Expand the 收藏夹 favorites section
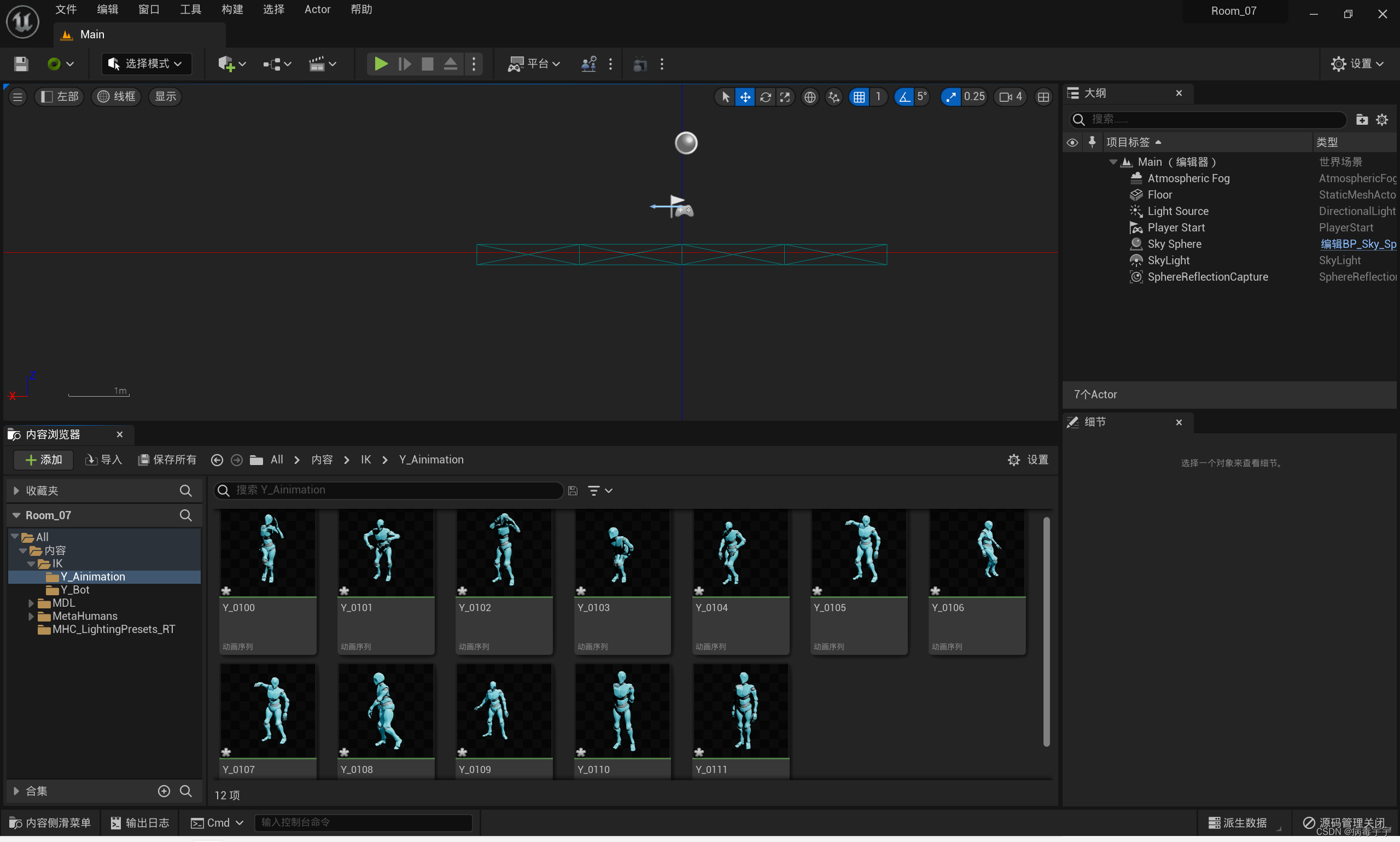The width and height of the screenshot is (1400, 842). coord(16,491)
